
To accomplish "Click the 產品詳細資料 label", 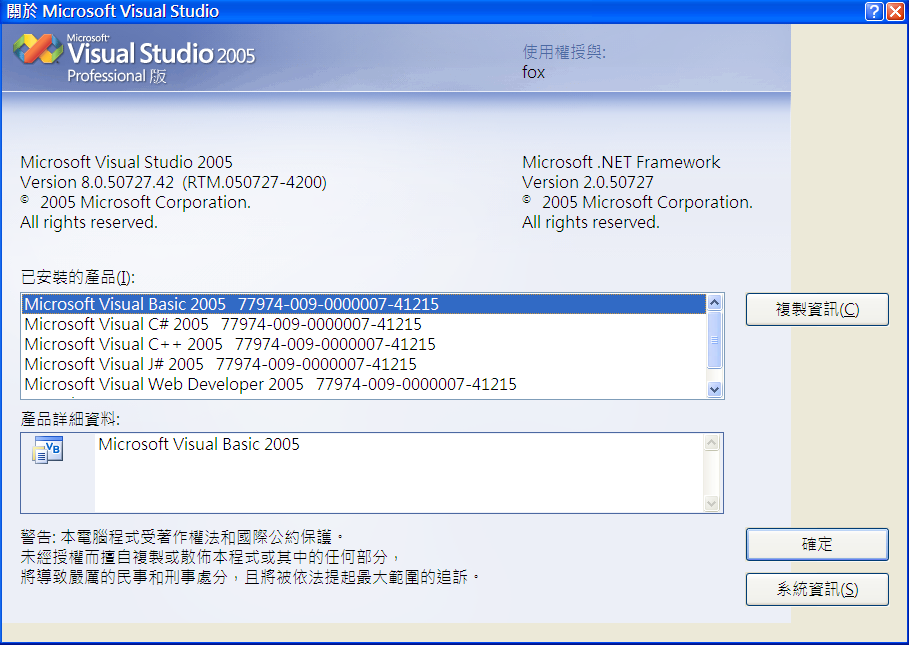I will click(x=70, y=419).
